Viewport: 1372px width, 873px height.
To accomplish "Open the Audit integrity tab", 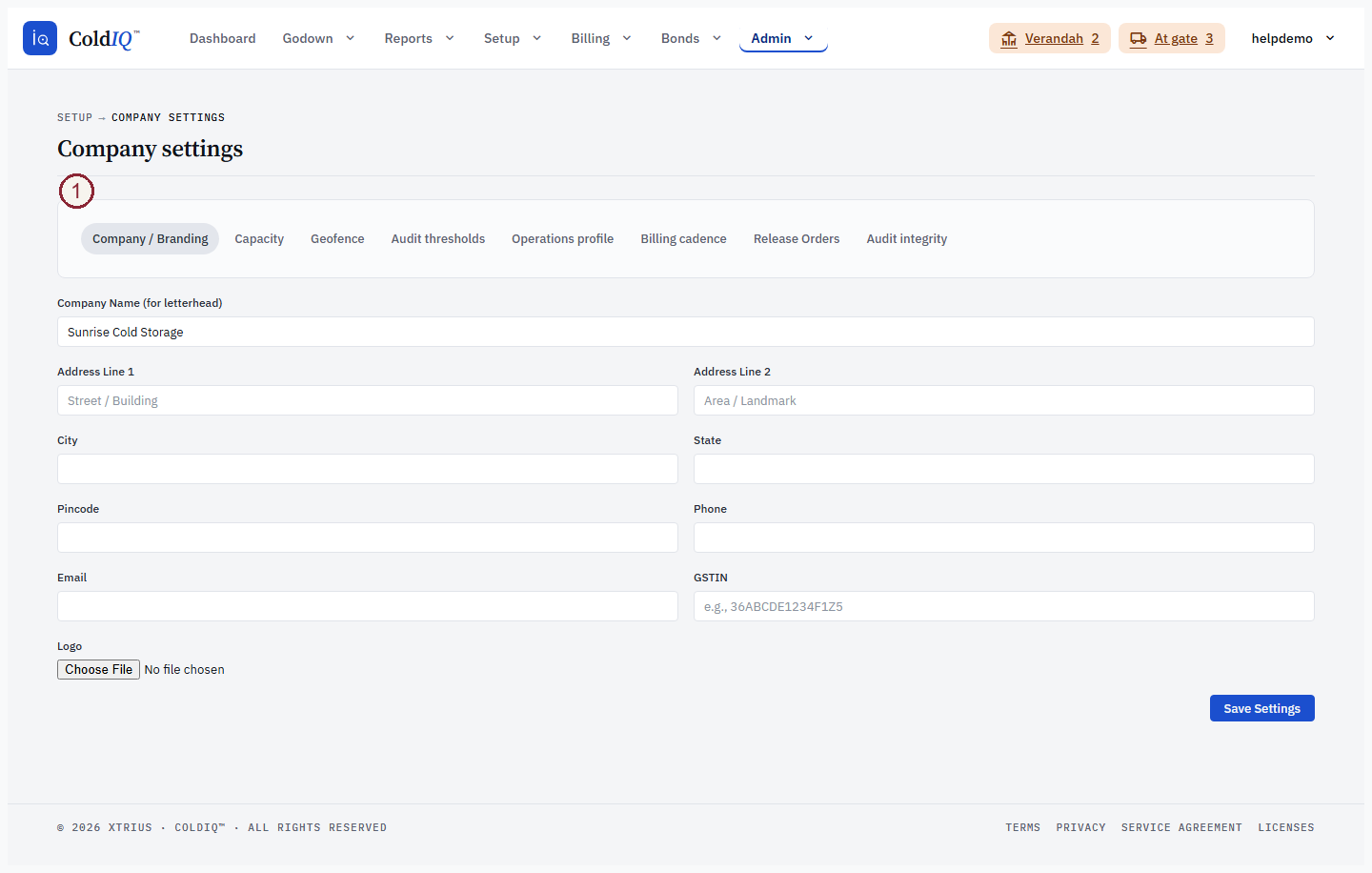I will tap(907, 239).
